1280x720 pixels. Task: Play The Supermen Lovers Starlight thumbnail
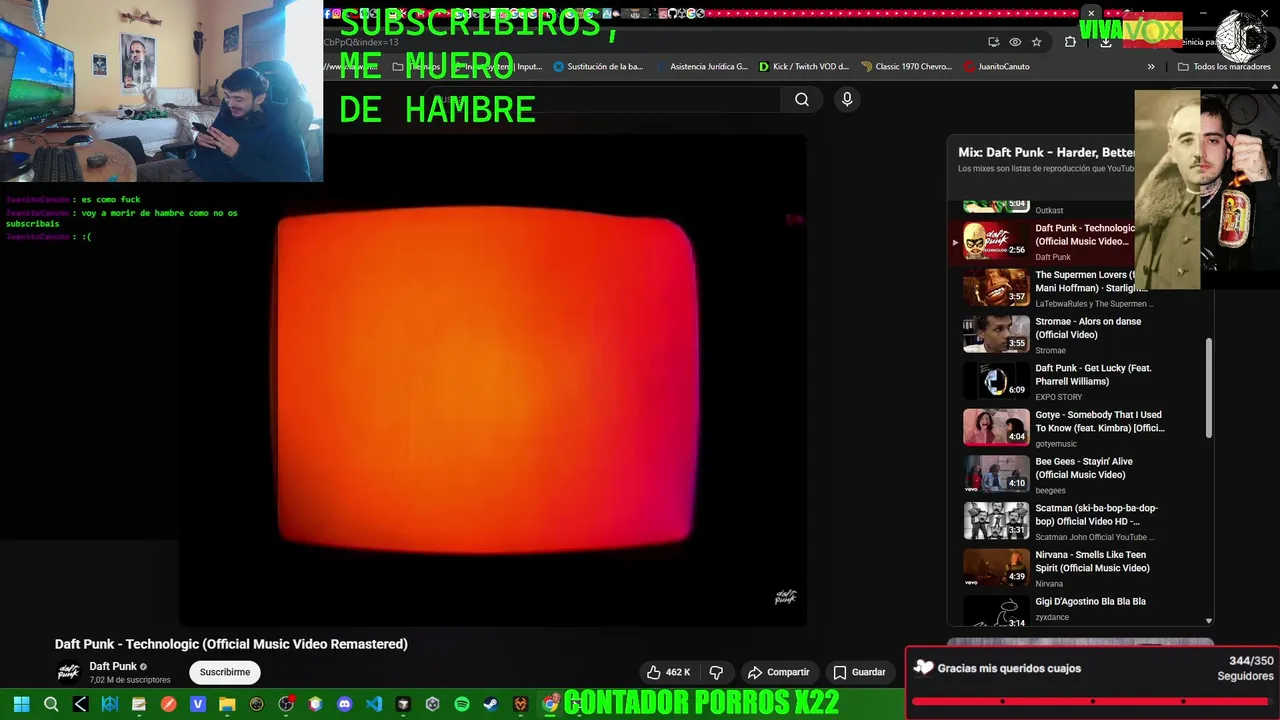996,288
